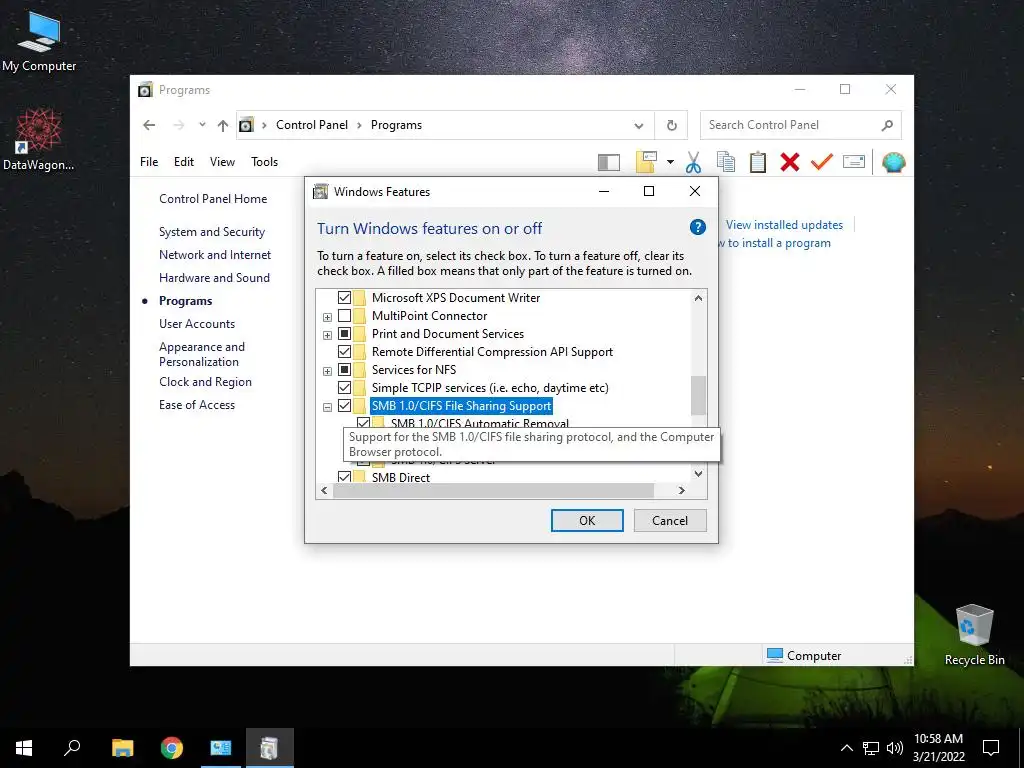Click the orange checkmark Properties icon
This screenshot has width=1024, height=768.
pyautogui.click(x=822, y=161)
